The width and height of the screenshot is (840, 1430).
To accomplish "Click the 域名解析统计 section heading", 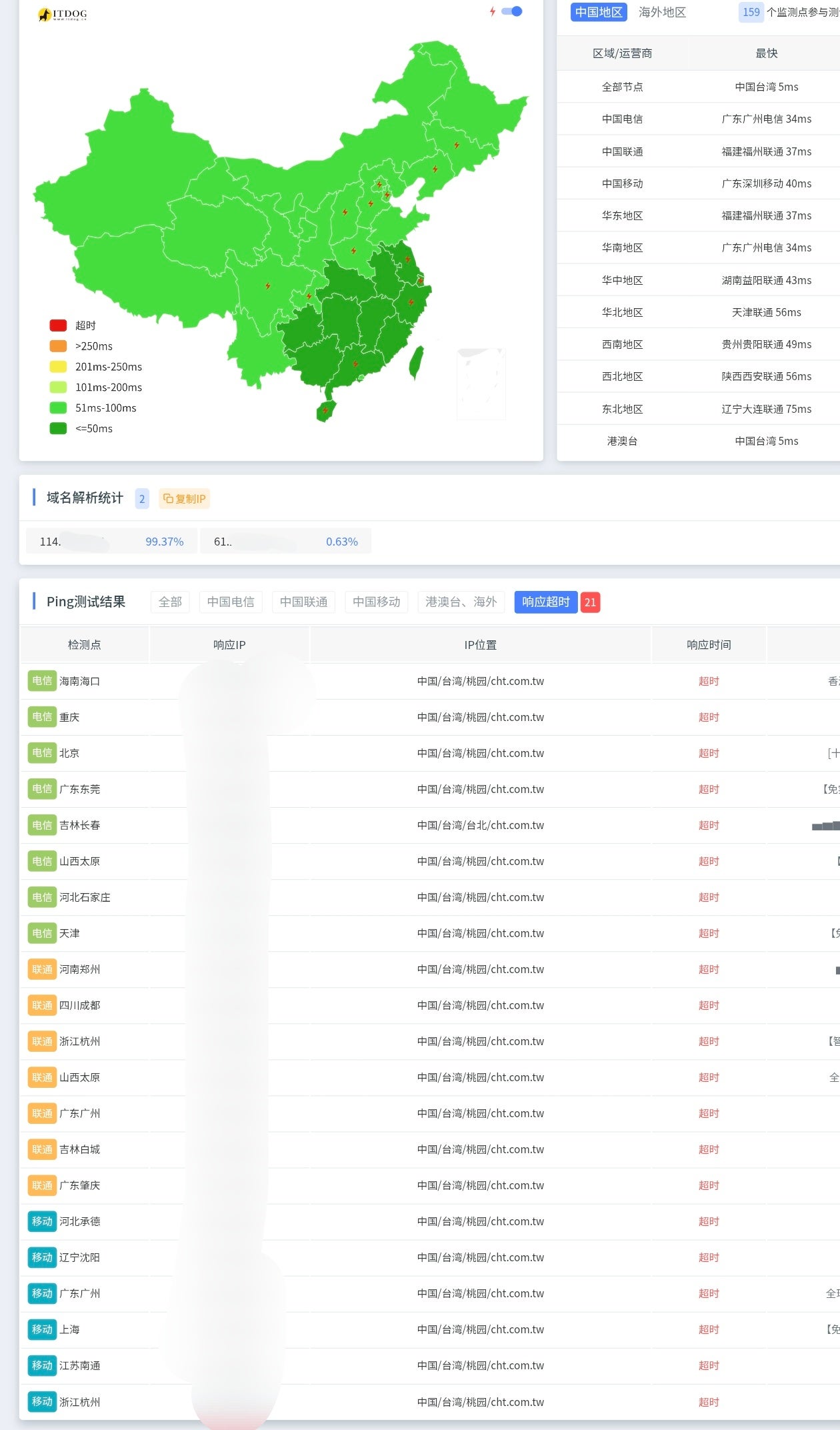I will tap(85, 498).
